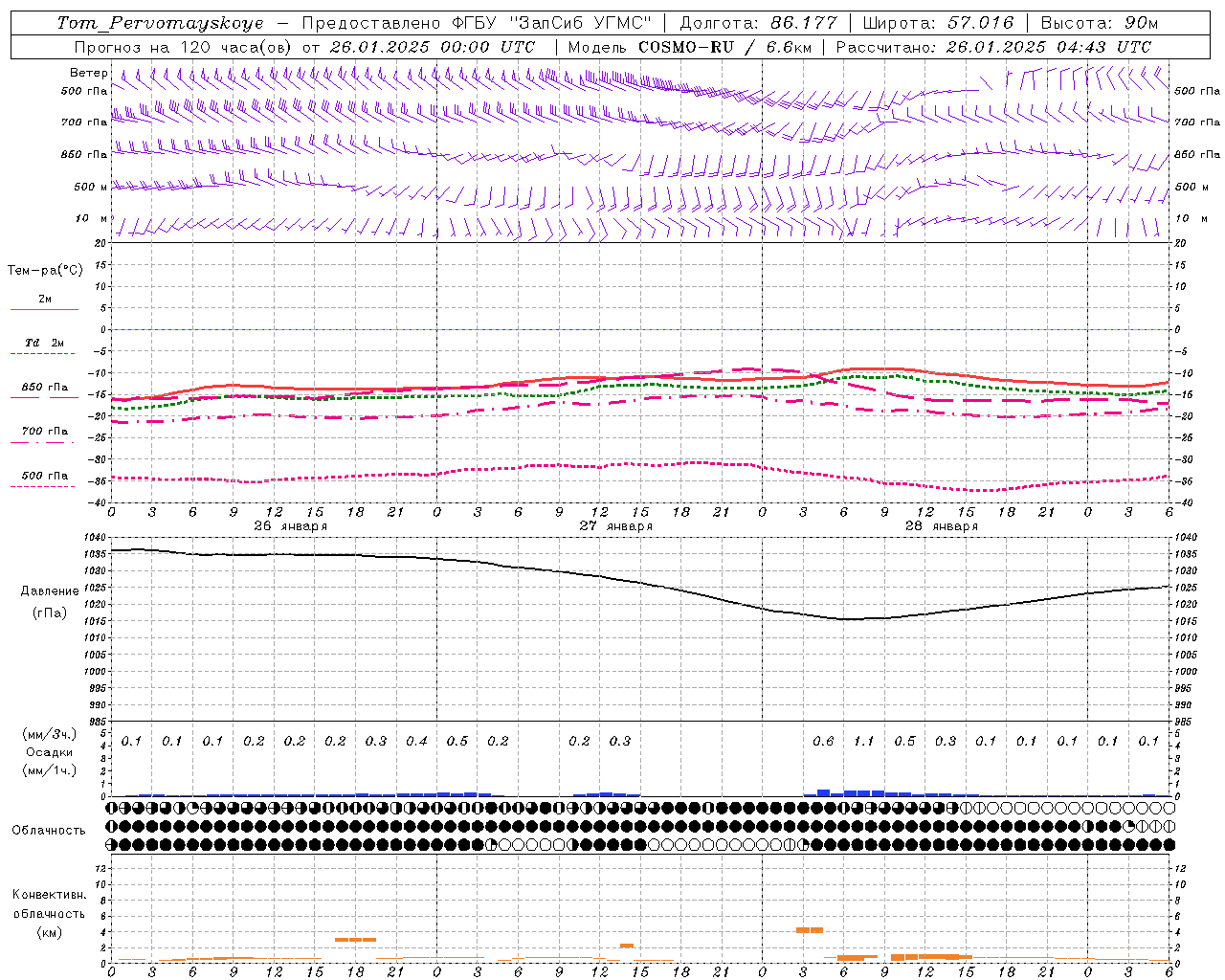Click the '0.6' precipitation value
1225x980 pixels.
823,742
